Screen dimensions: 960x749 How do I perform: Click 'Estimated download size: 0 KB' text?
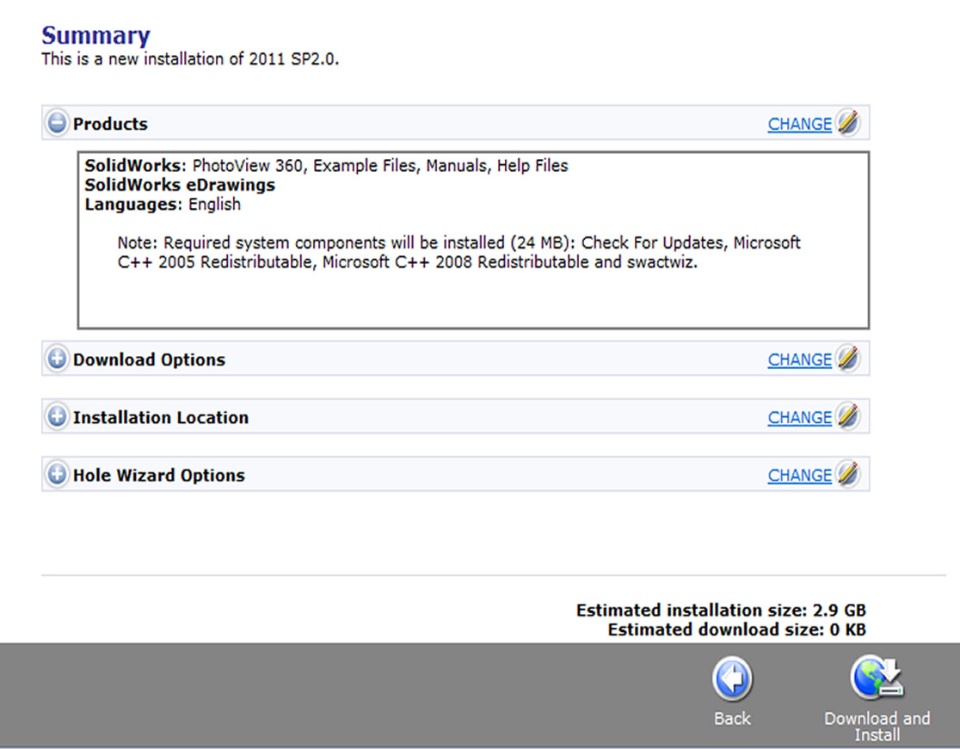(x=737, y=630)
